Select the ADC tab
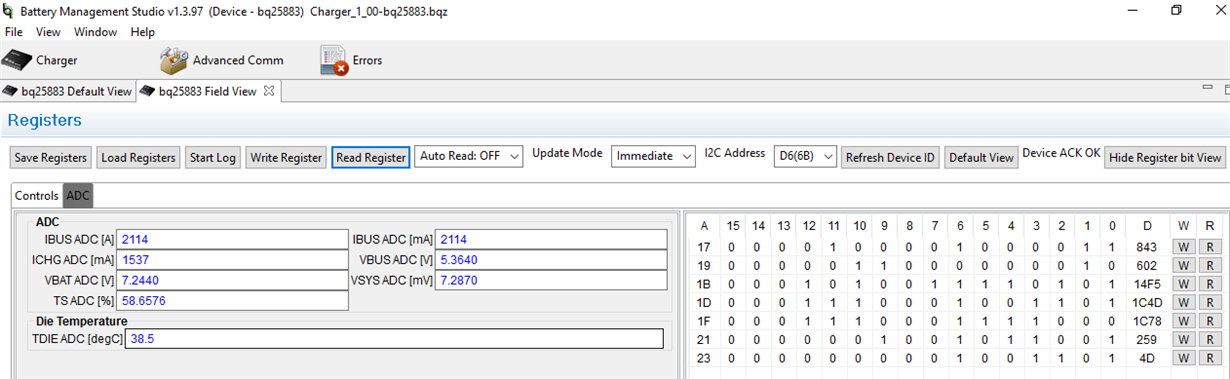This screenshot has width=1230, height=379. (x=78, y=196)
